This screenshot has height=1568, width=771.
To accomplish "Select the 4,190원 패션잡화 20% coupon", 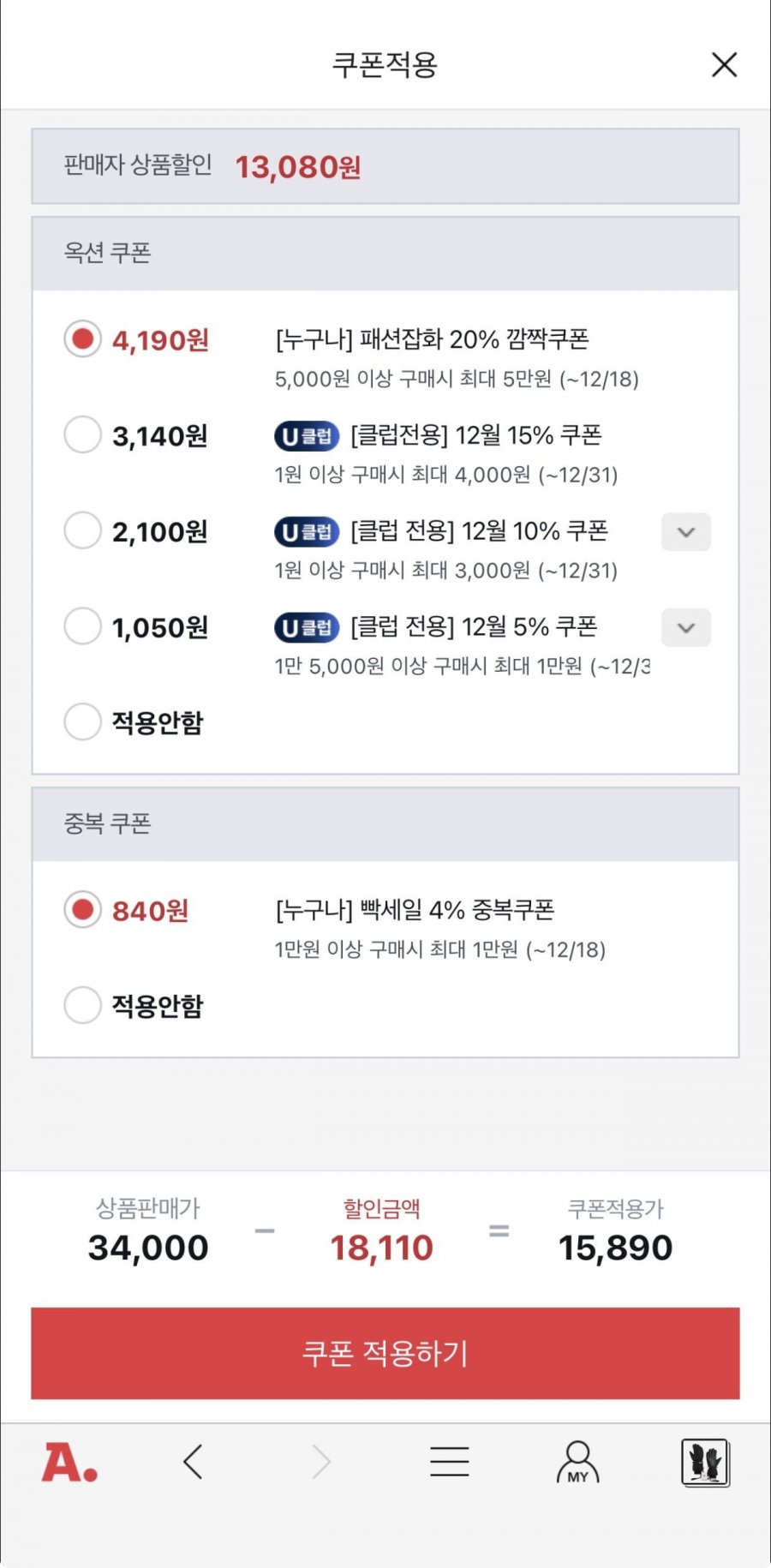I will (83, 339).
